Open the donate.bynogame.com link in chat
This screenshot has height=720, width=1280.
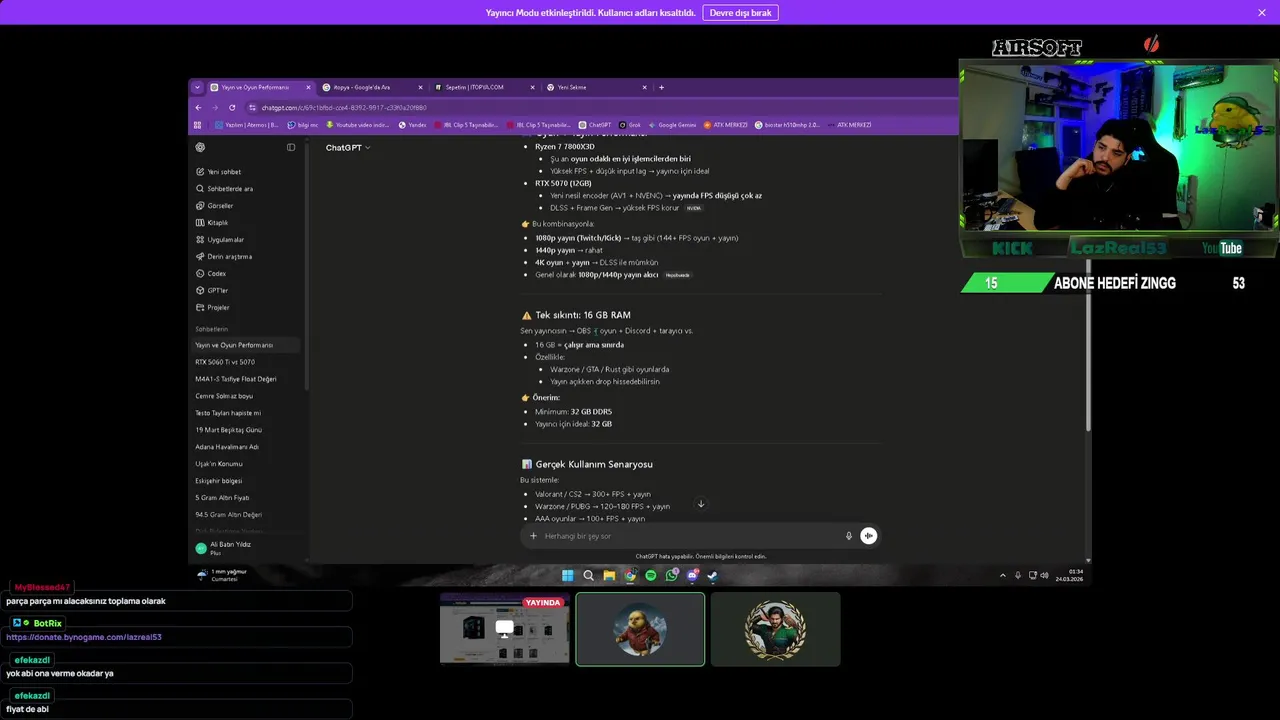pos(84,637)
